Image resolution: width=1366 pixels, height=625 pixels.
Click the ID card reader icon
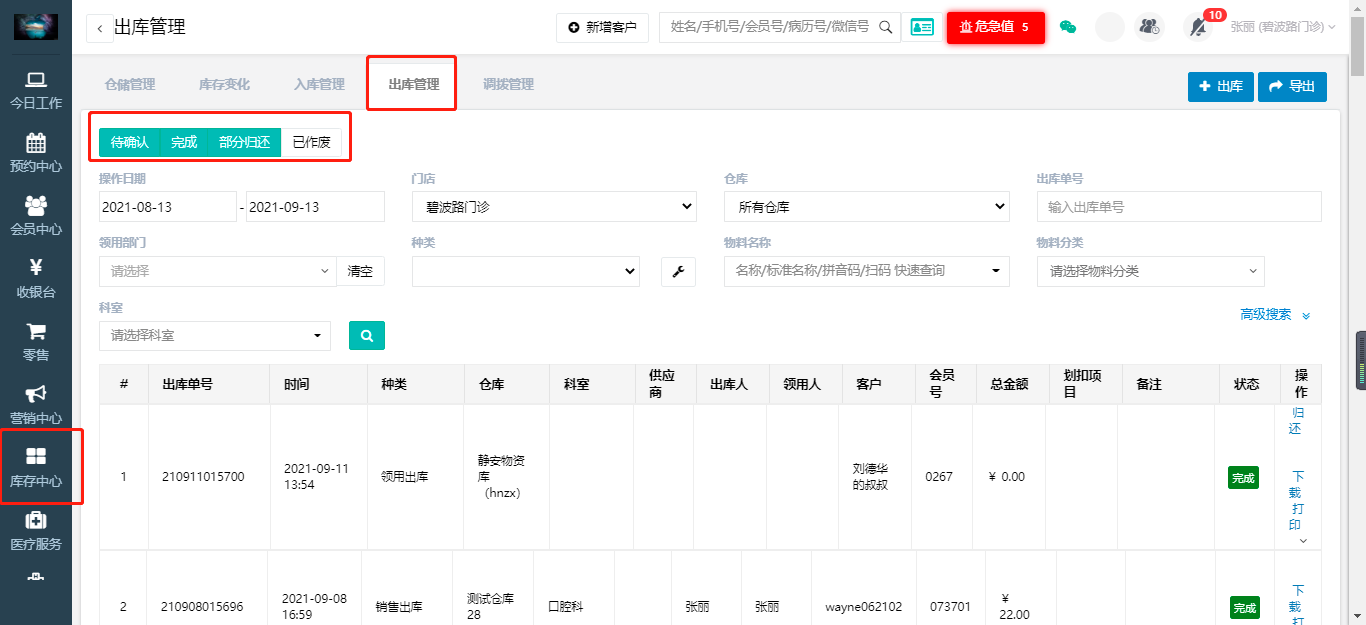[921, 28]
